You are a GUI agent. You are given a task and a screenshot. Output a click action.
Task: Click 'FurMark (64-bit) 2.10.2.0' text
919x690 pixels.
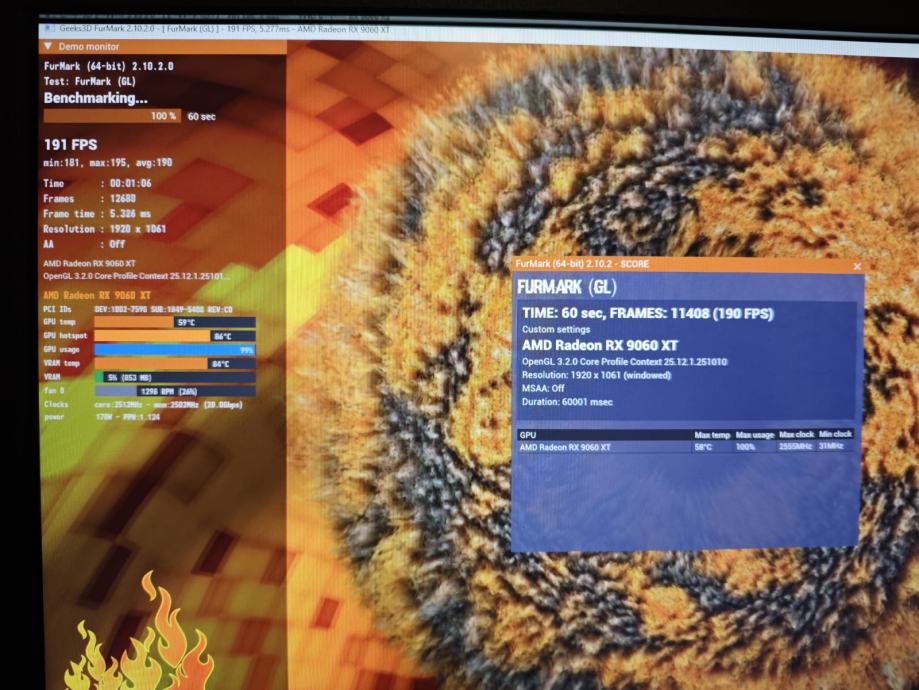108,66
